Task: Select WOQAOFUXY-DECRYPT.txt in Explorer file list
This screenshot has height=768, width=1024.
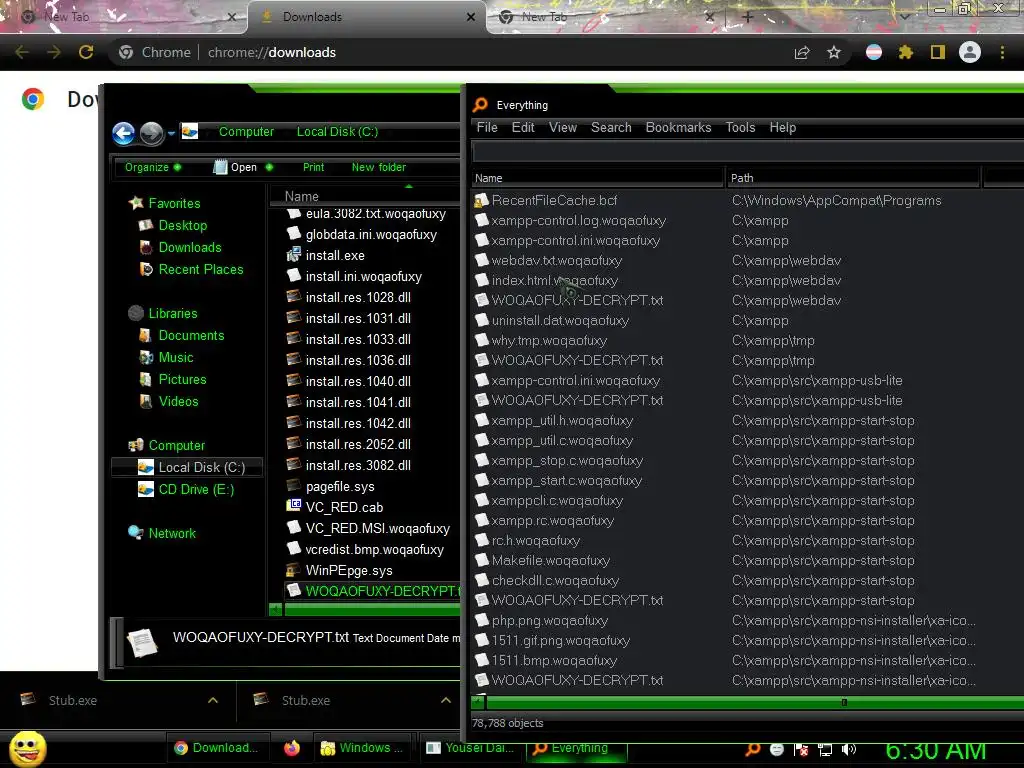Action: pos(374,591)
